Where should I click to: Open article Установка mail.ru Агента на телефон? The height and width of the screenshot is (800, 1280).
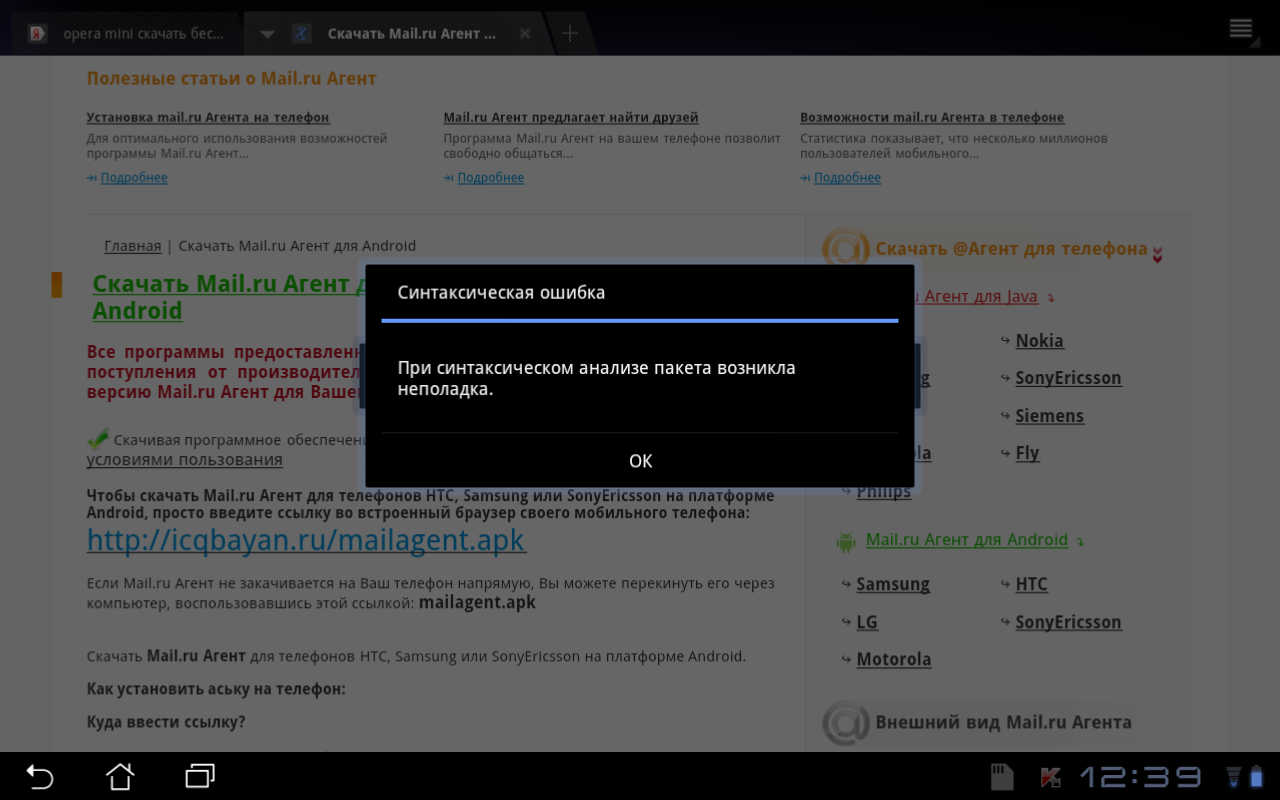(208, 118)
